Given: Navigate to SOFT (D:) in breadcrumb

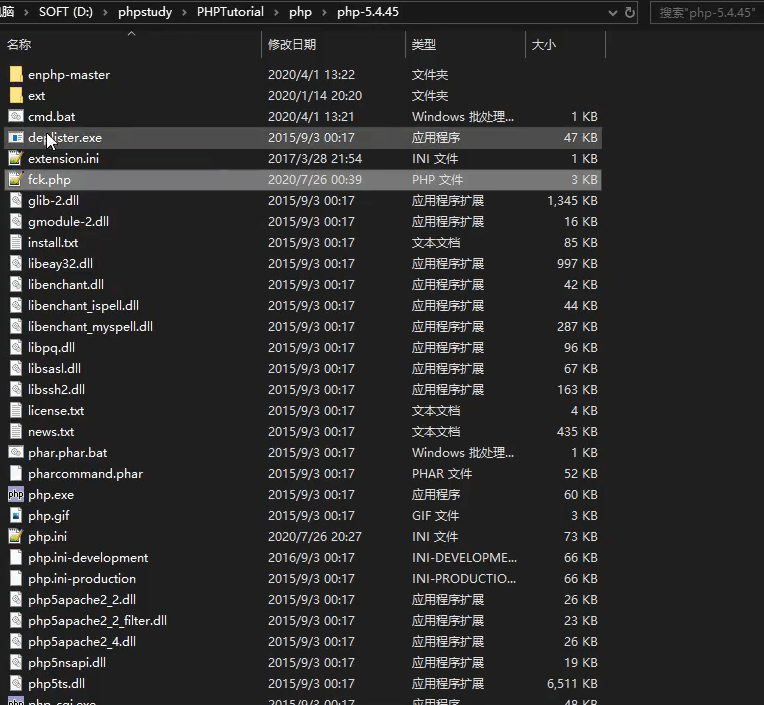Looking at the screenshot, I should pyautogui.click(x=66, y=12).
